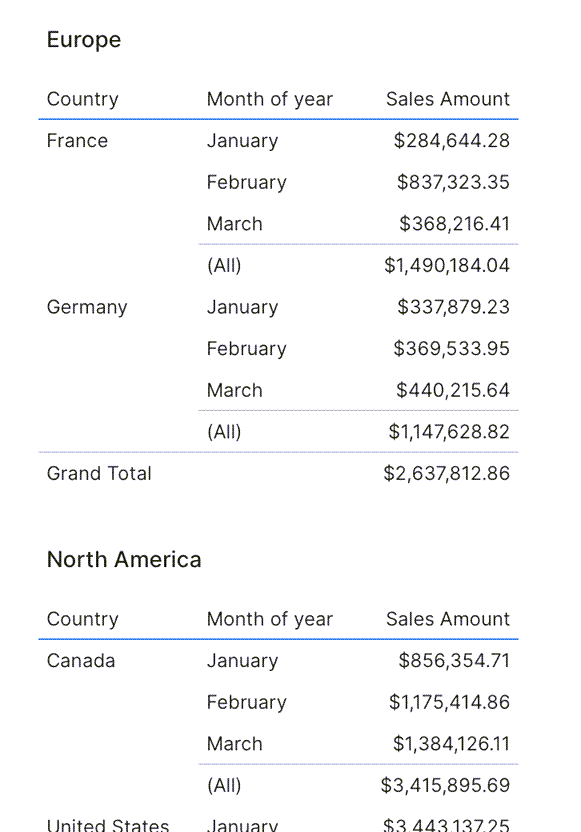Click Canada February value $1,175,414.86
581x832 pixels.
click(449, 702)
